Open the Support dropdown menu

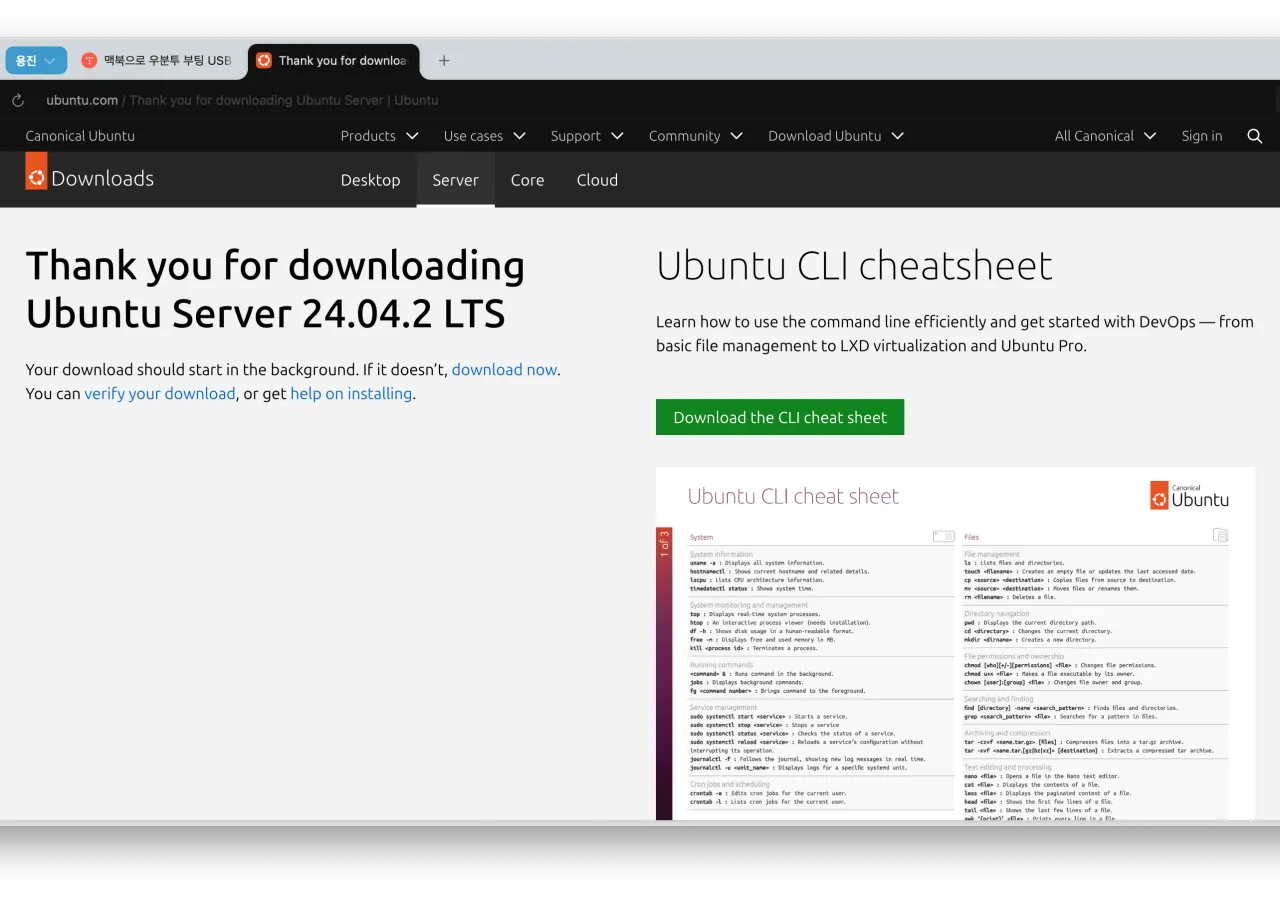tap(586, 136)
